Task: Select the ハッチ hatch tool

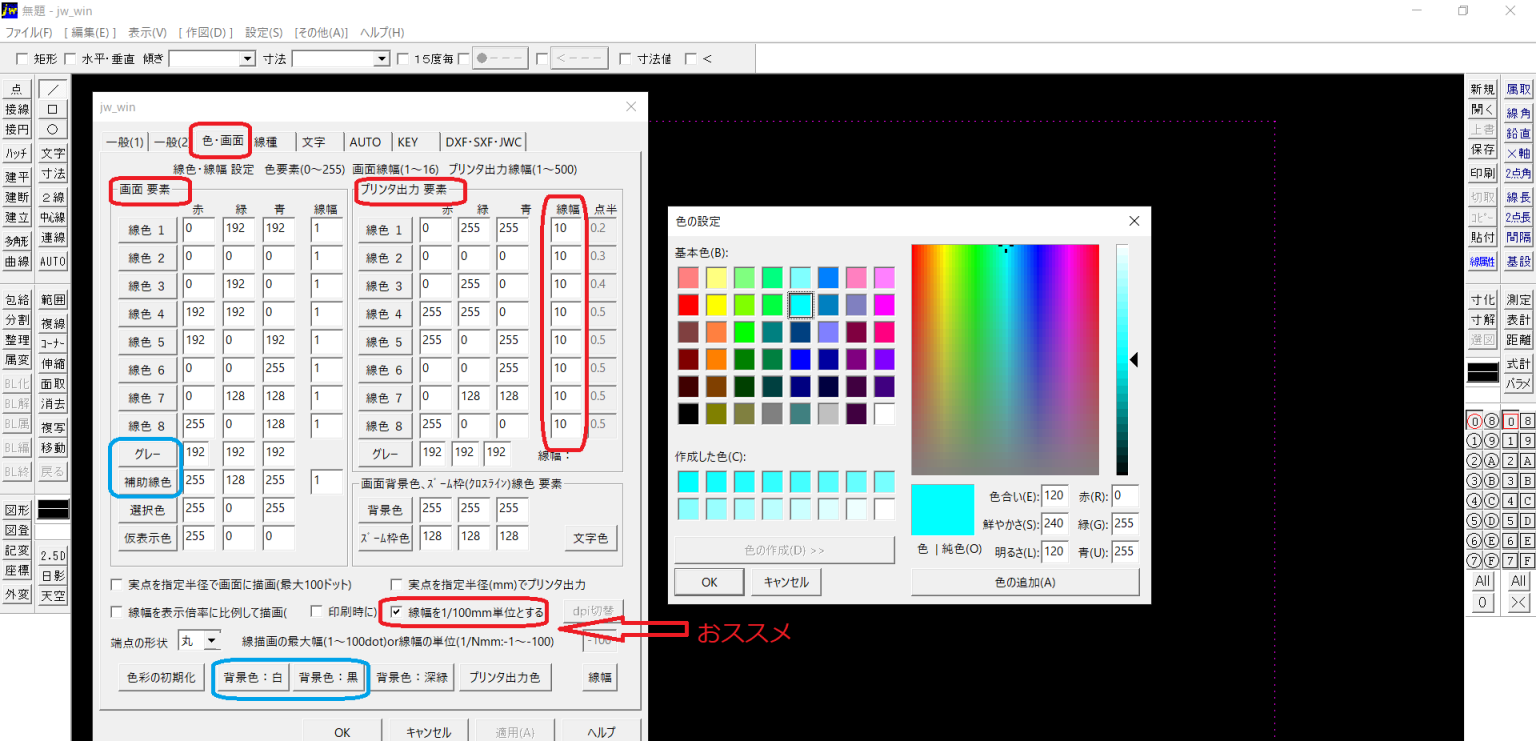Action: click(17, 153)
